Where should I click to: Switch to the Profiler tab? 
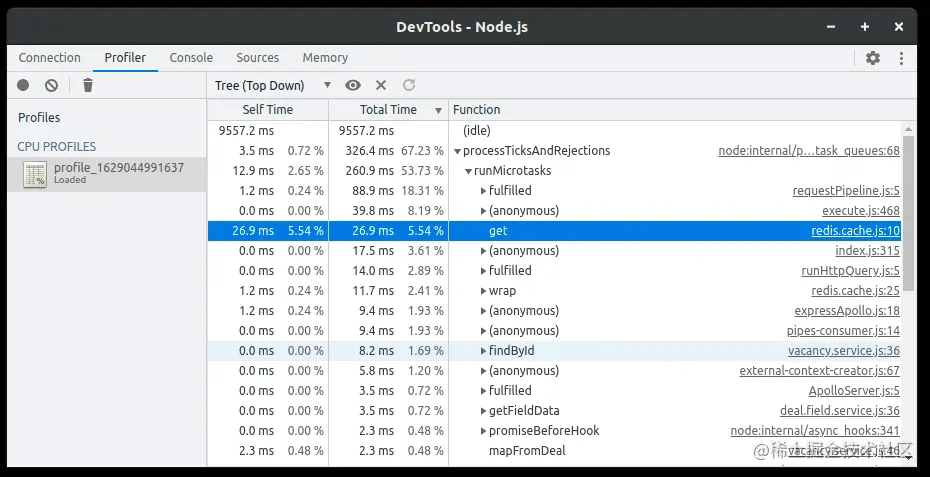[125, 58]
